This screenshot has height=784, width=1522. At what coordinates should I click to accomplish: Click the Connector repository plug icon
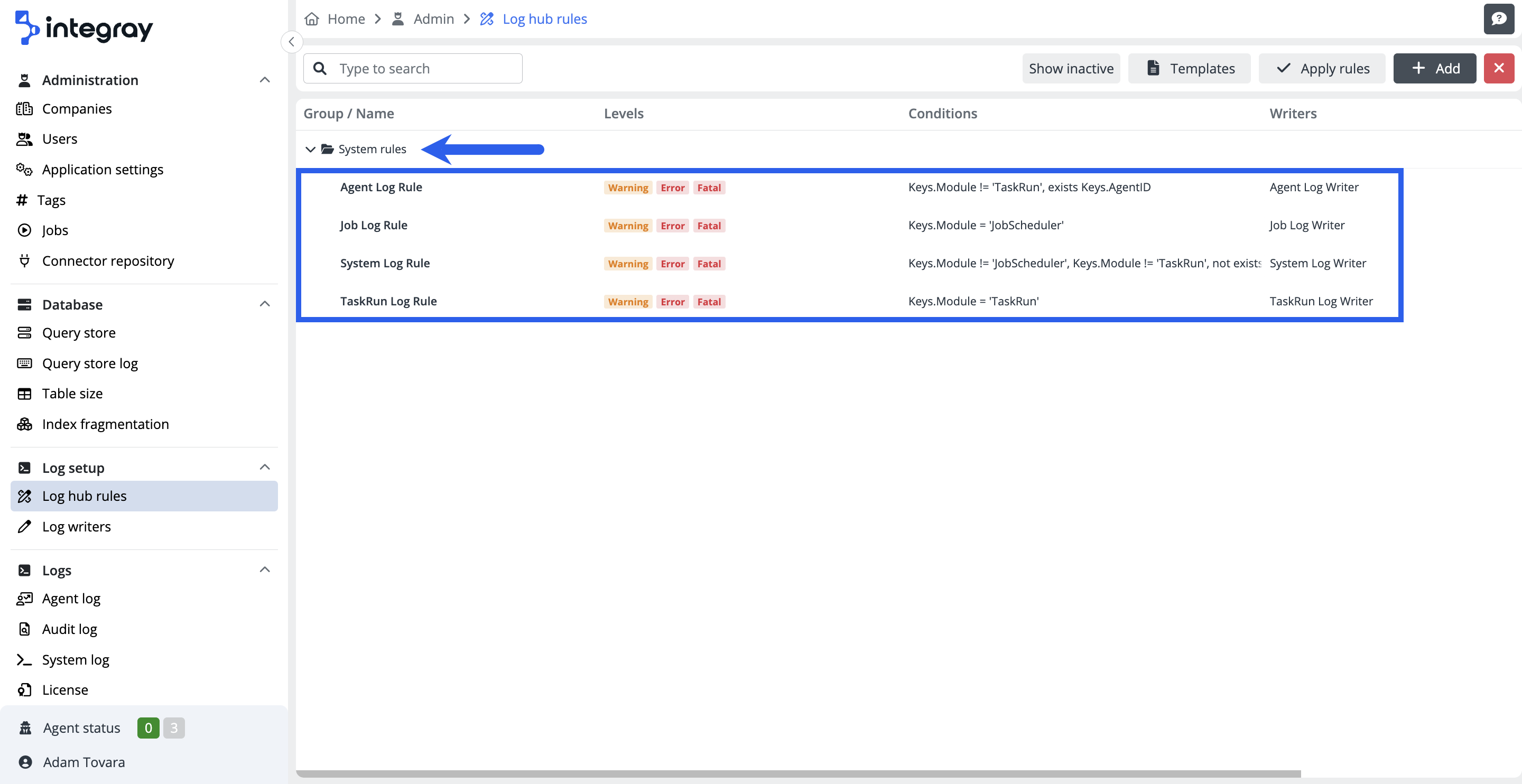[x=24, y=260]
